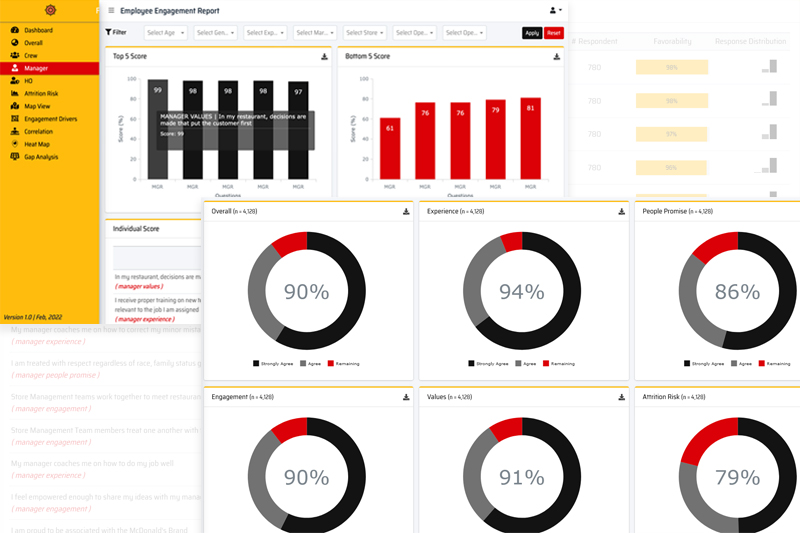Open Engagement Drivers from sidebar
Image resolution: width=800 pixels, height=533 pixels.
[x=49, y=119]
